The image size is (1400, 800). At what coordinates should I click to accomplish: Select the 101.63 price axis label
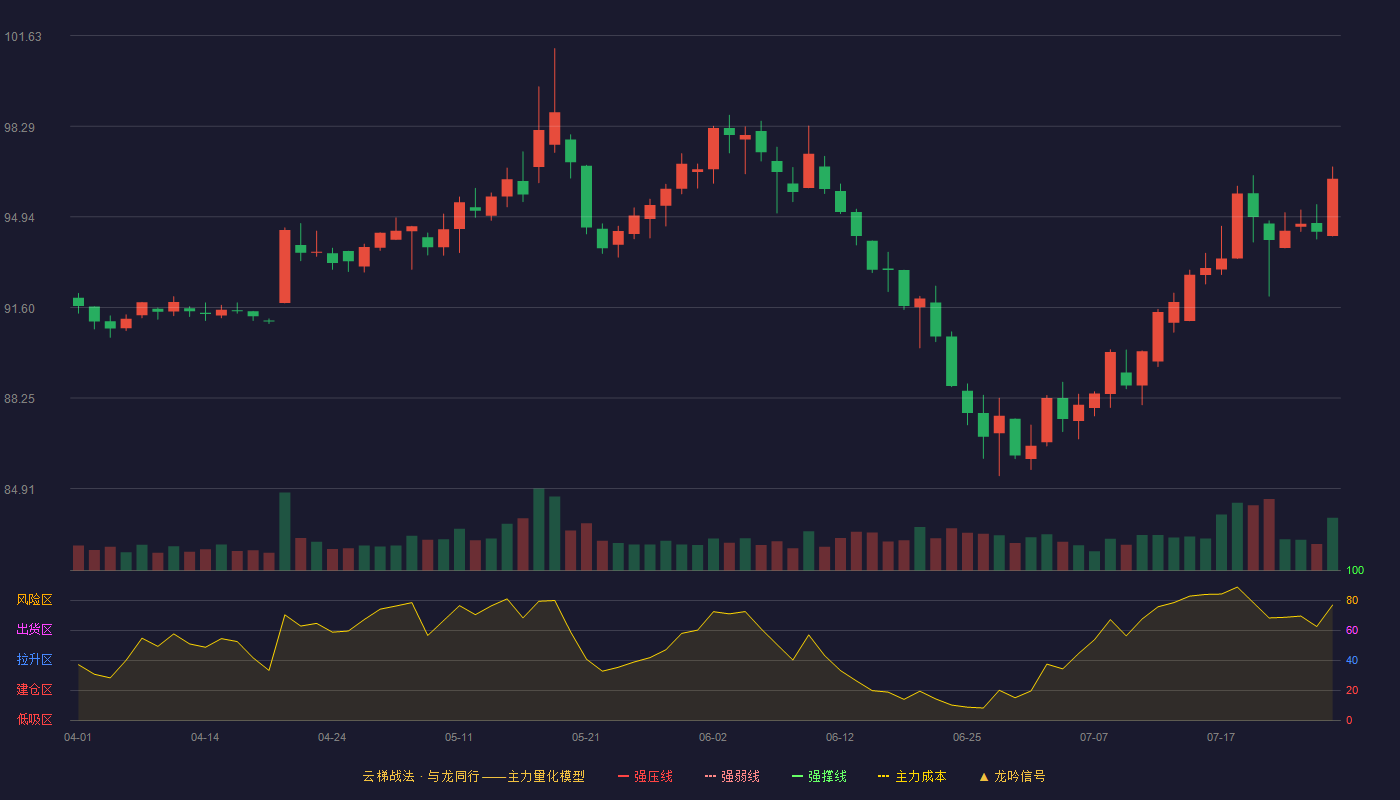23,37
